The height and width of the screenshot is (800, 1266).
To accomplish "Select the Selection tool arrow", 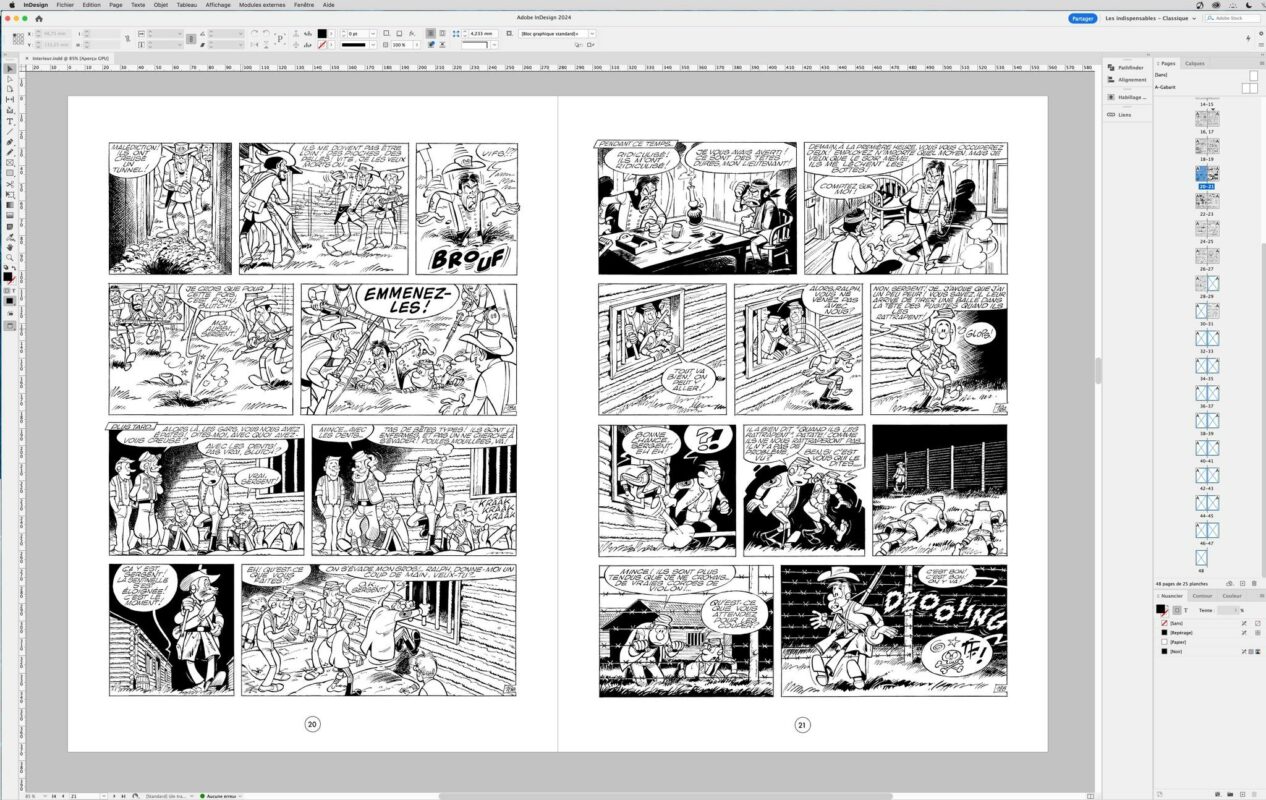I will coord(10,69).
